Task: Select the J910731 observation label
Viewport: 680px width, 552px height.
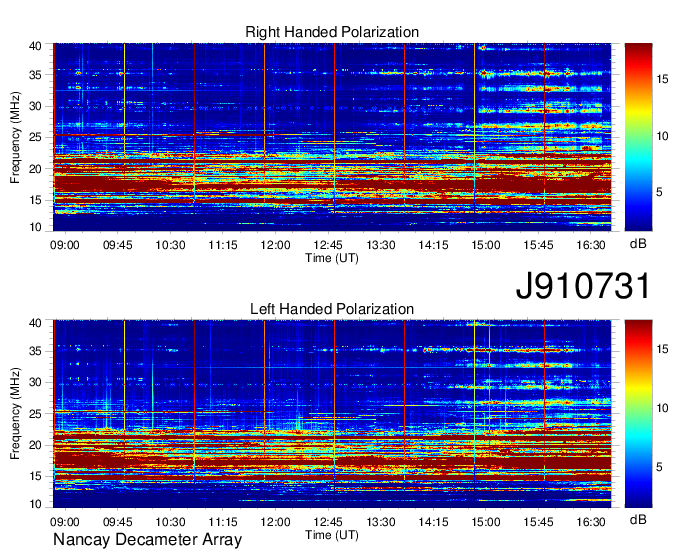Action: 583,286
